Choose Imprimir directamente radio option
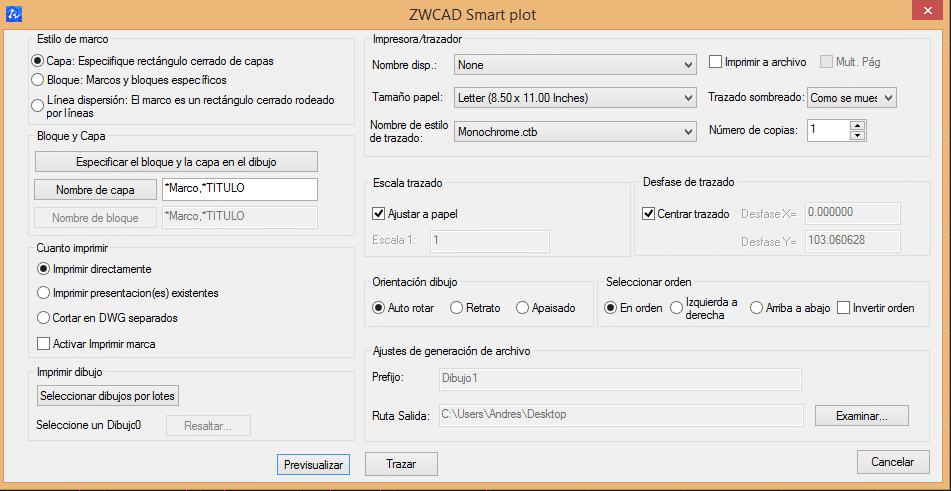Image resolution: width=951 pixels, height=491 pixels. 43,268
